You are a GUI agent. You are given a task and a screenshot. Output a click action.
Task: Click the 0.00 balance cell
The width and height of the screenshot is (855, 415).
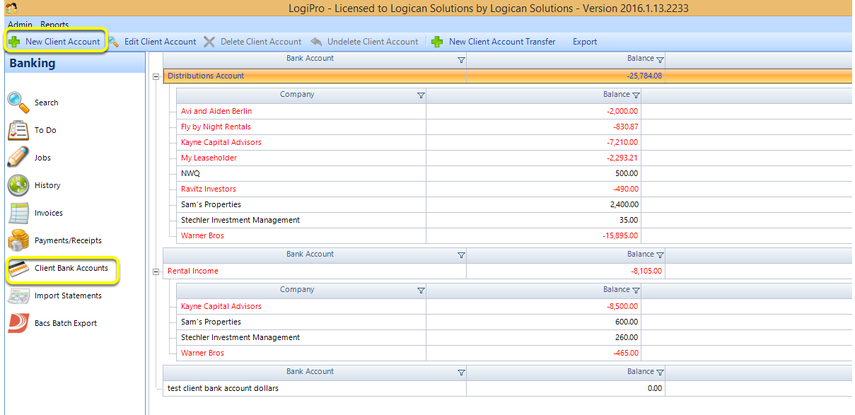(x=566, y=389)
